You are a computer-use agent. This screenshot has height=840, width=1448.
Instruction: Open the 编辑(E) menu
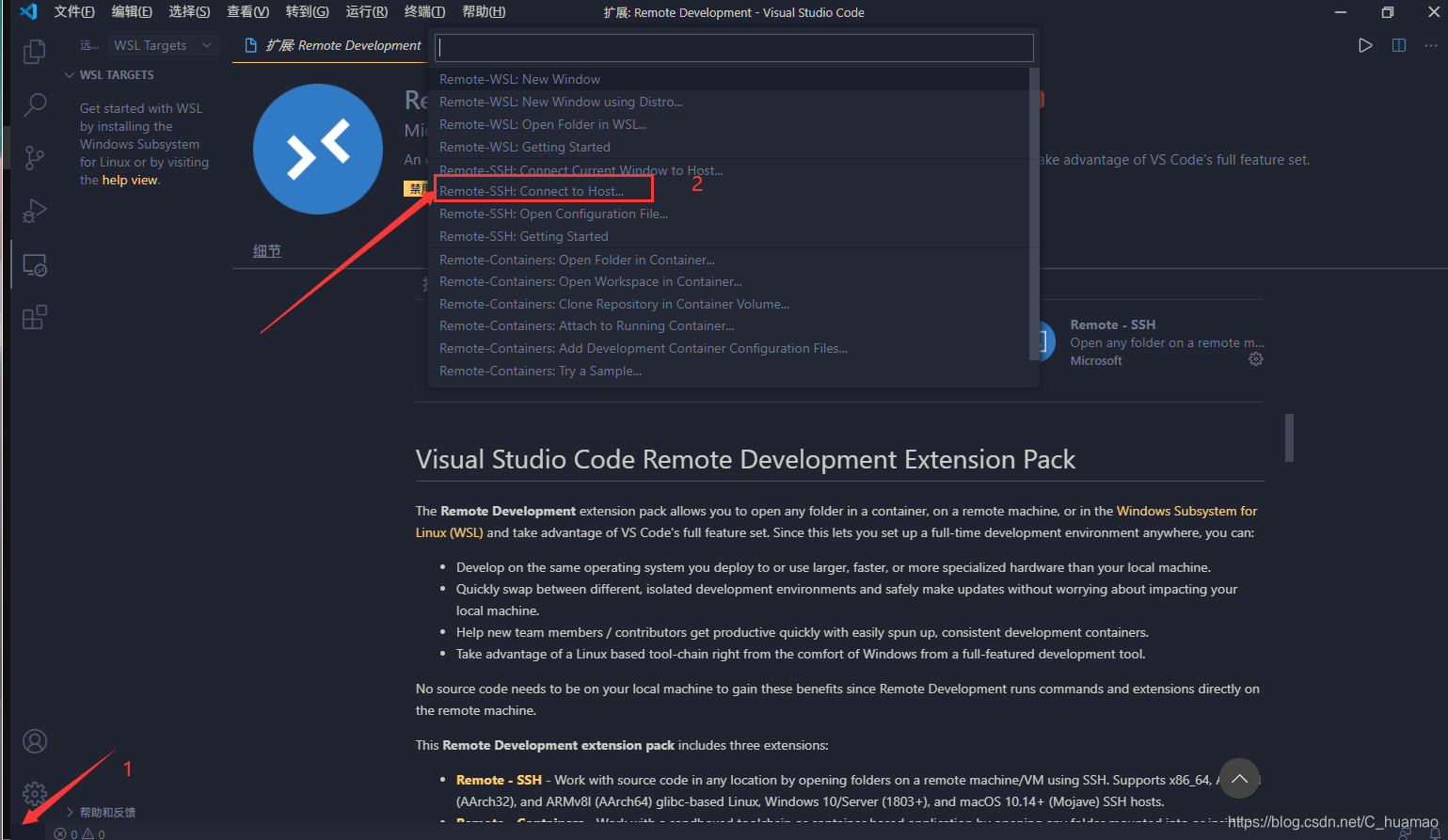(132, 12)
